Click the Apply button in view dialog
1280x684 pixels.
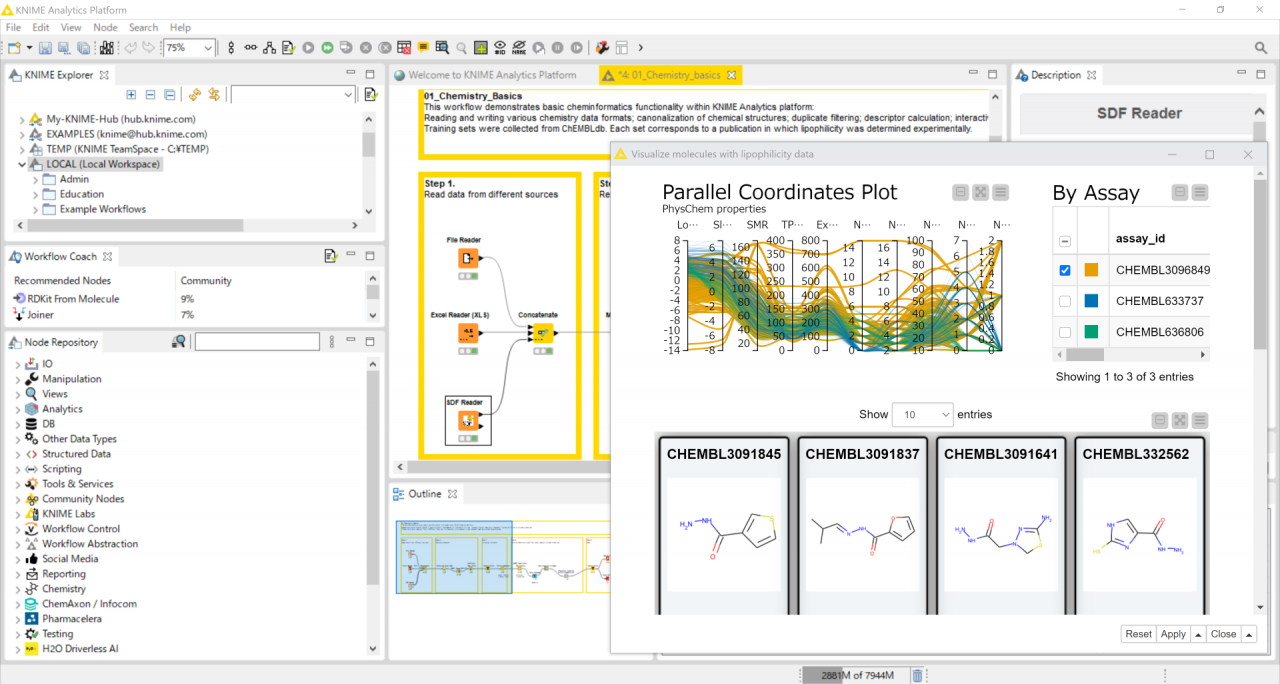click(1173, 634)
